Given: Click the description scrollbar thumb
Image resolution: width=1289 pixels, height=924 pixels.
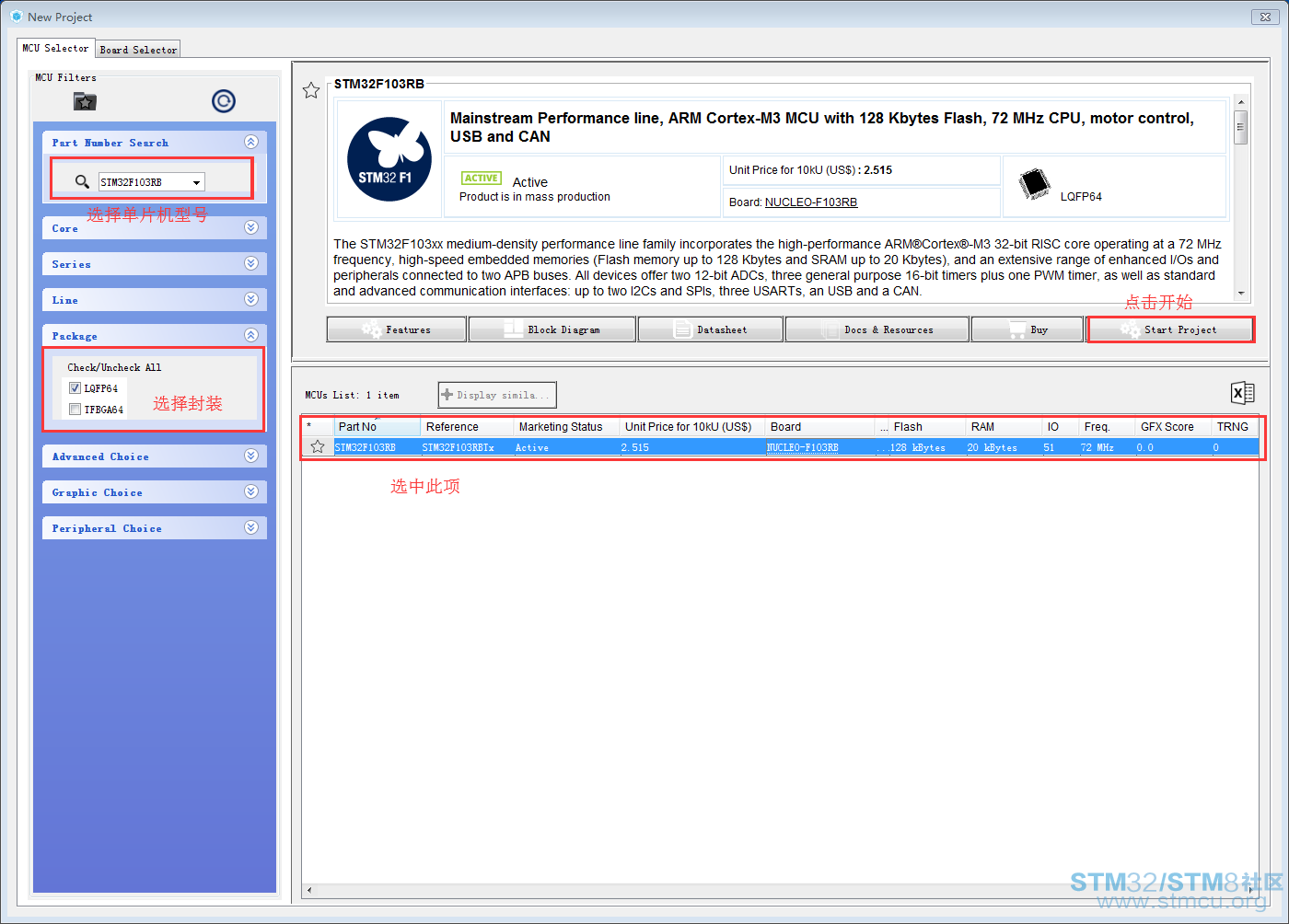Looking at the screenshot, I should (x=1241, y=127).
